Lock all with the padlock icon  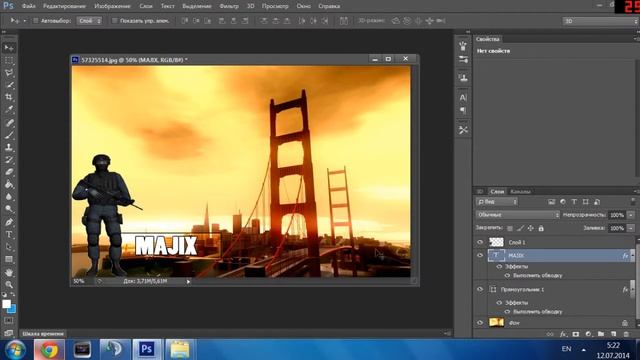[x=541, y=228]
